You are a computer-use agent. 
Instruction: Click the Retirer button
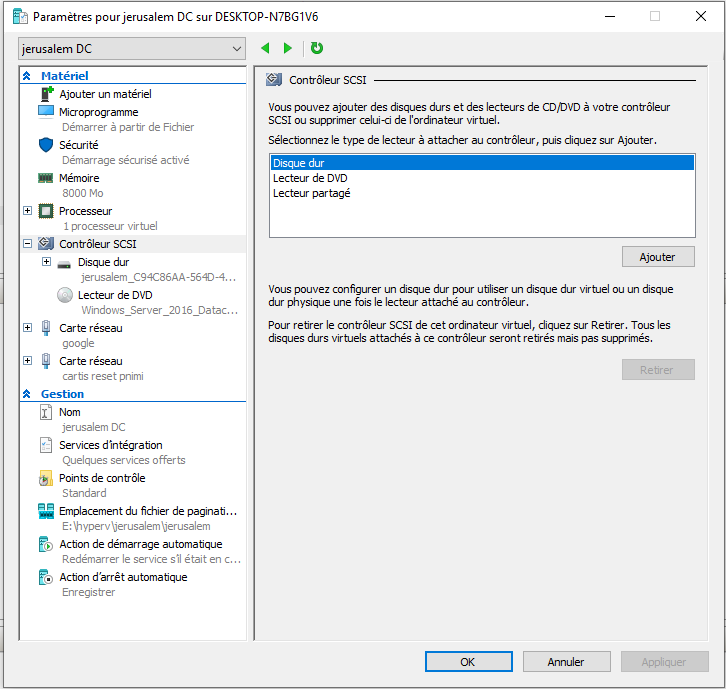pyautogui.click(x=658, y=370)
